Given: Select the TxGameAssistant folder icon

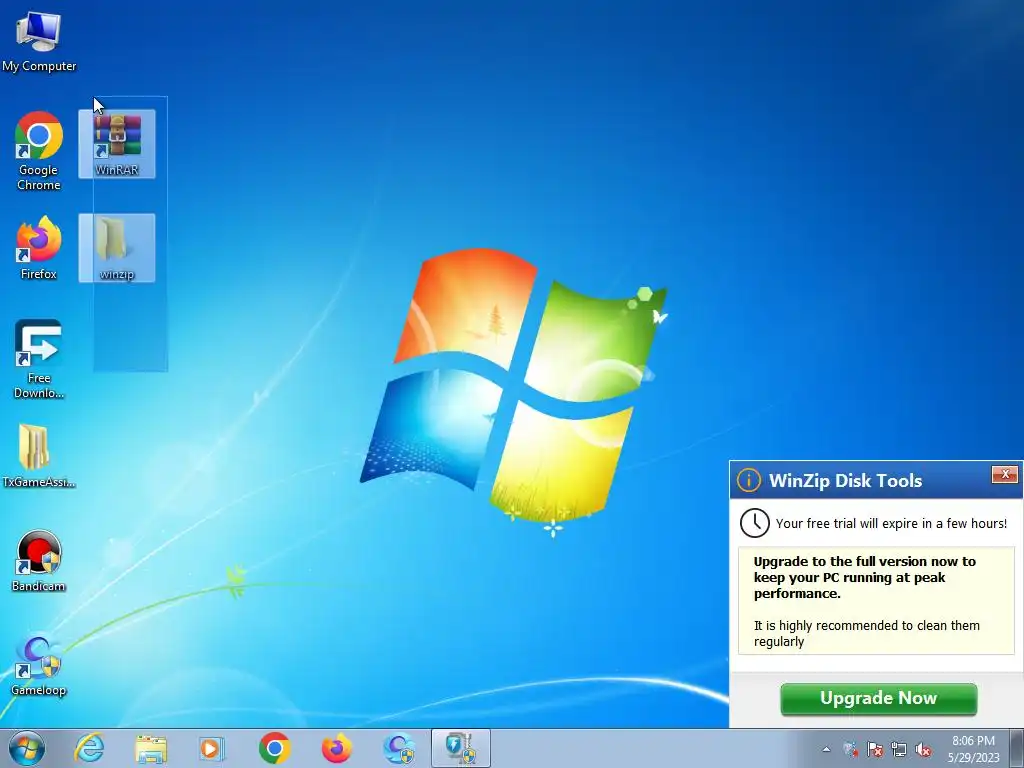Looking at the screenshot, I should click(39, 455).
